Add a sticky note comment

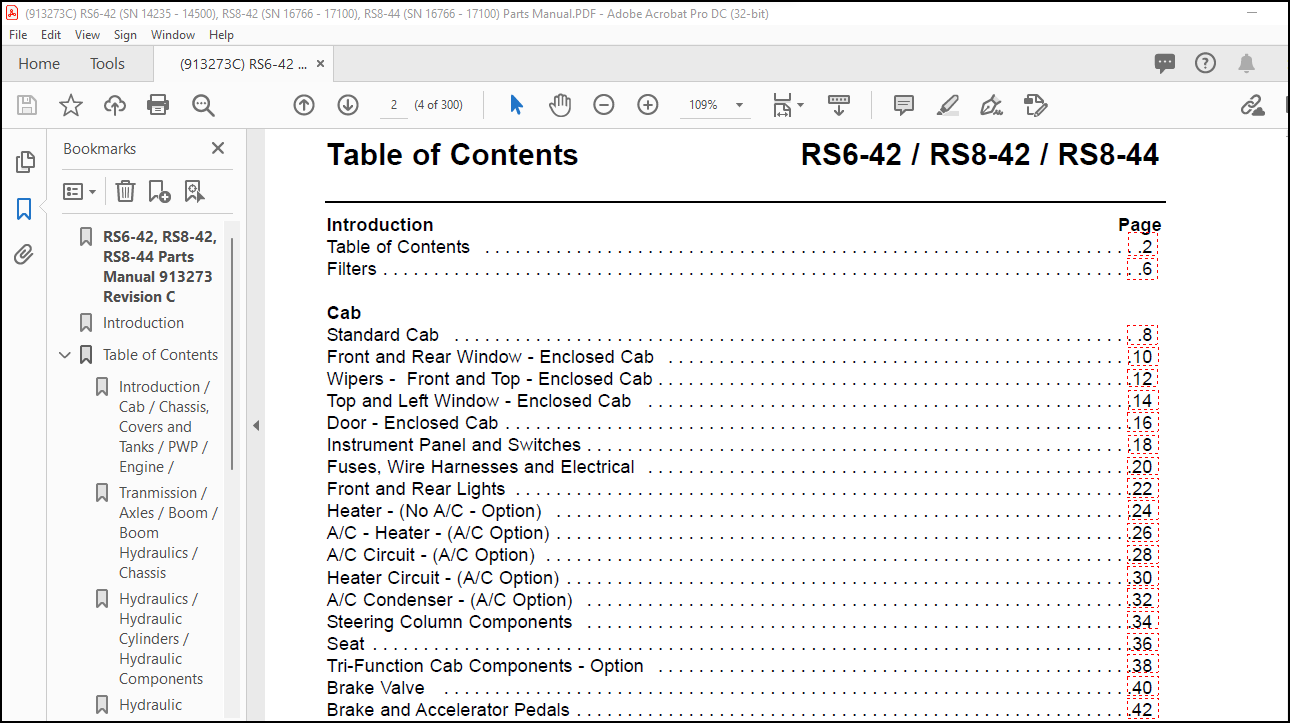click(904, 105)
